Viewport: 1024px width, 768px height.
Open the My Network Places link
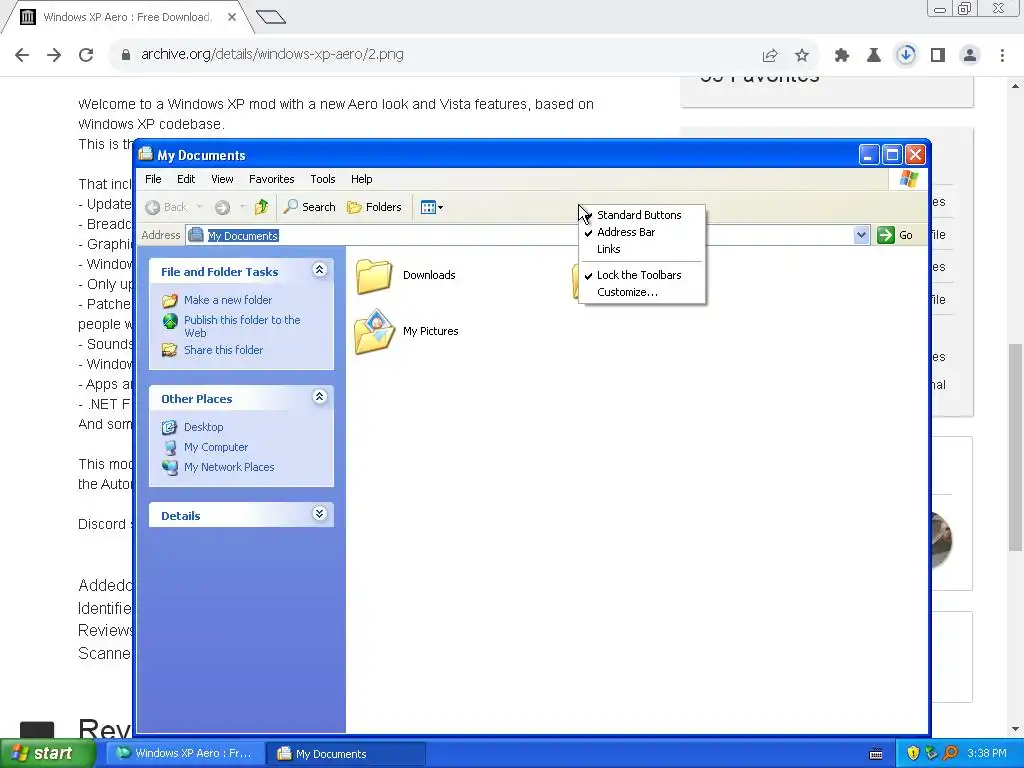tap(229, 468)
